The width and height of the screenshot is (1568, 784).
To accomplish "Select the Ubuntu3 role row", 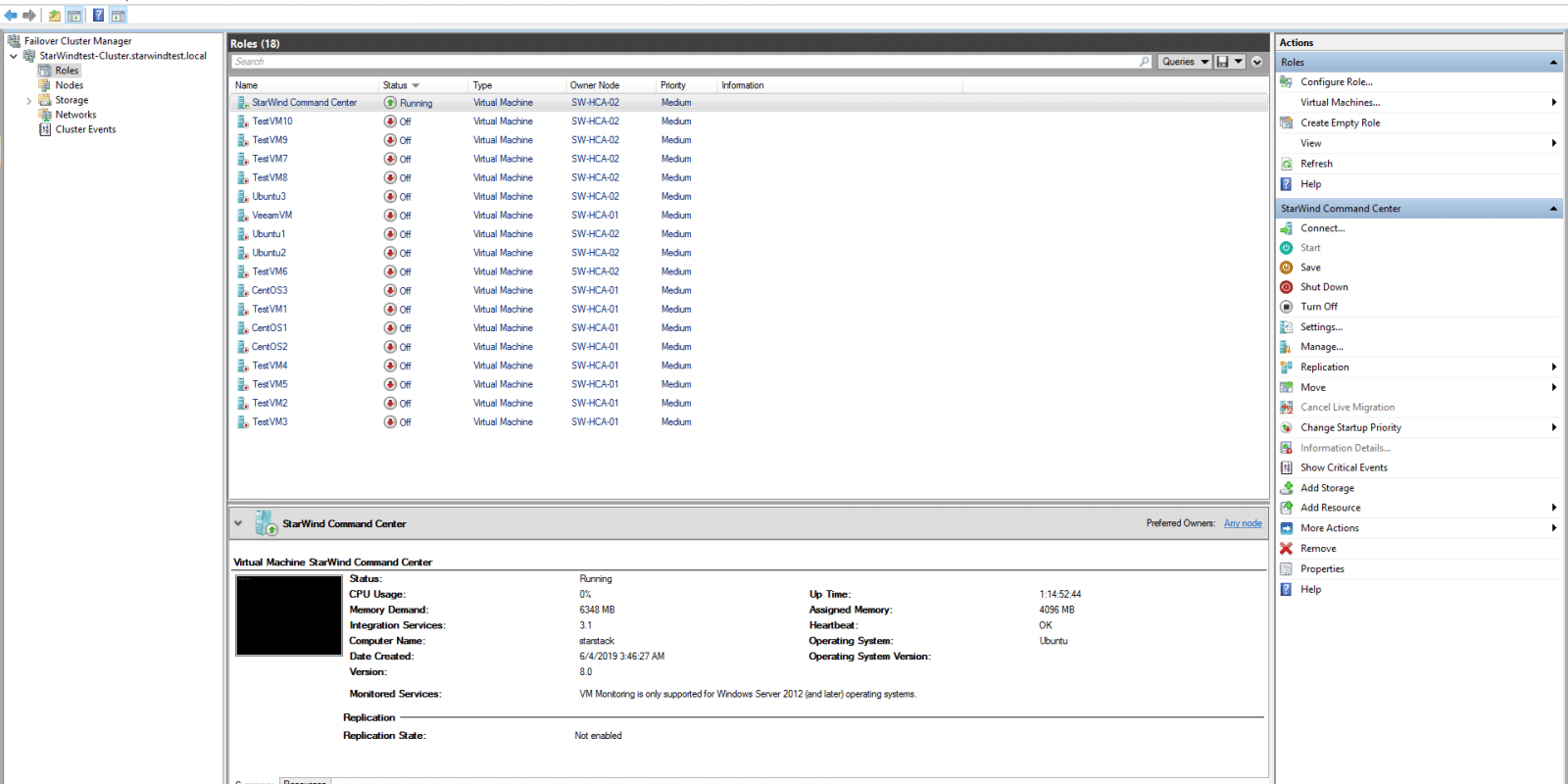I will 749,197.
